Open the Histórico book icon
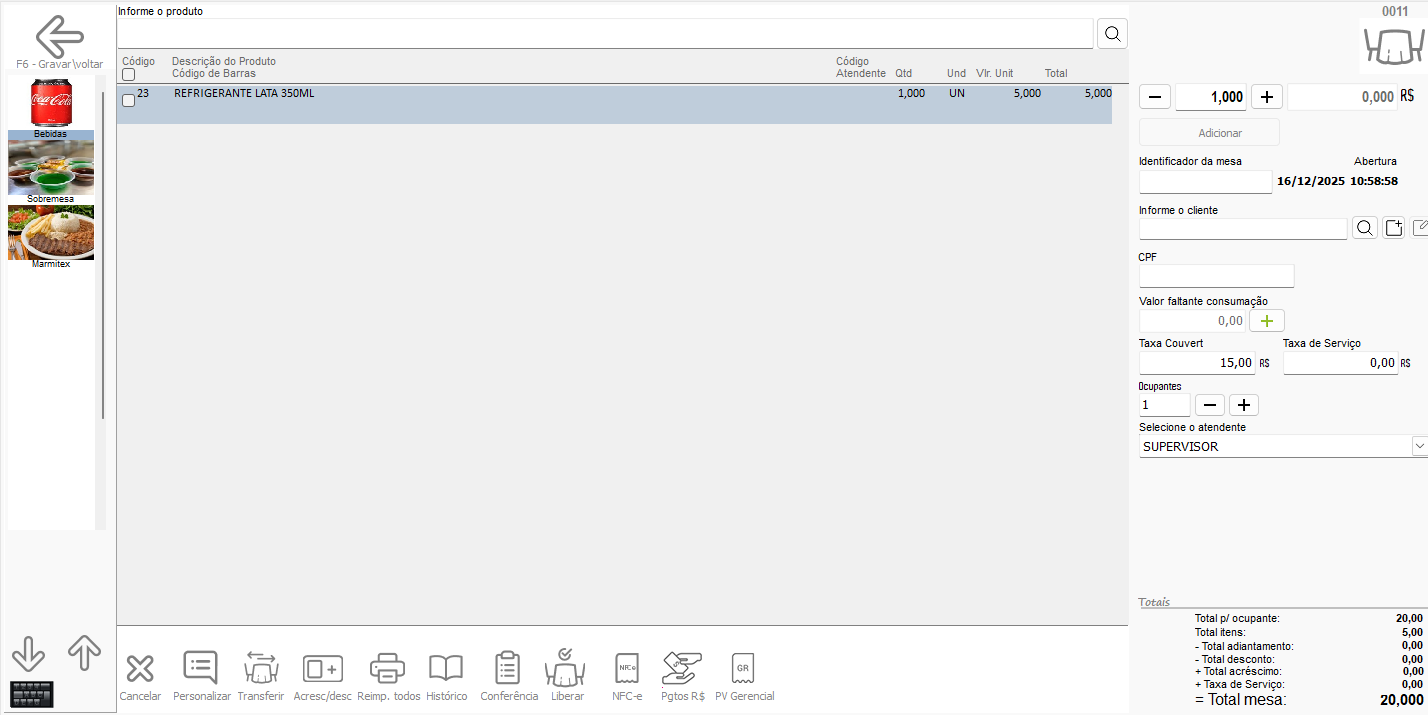Image resolution: width=1428 pixels, height=715 pixels. pyautogui.click(x=446, y=668)
